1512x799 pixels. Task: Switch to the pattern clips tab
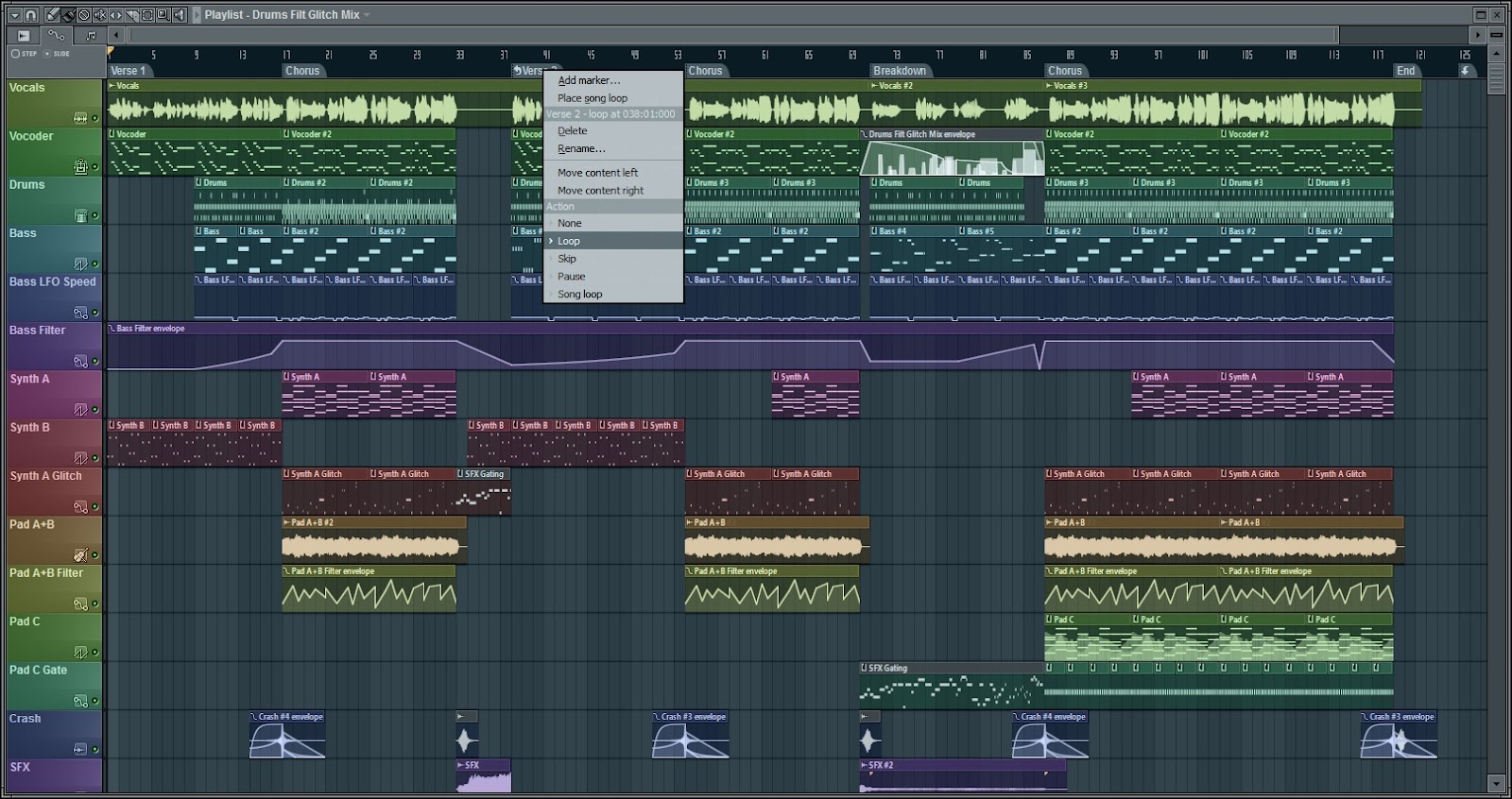coord(91,36)
